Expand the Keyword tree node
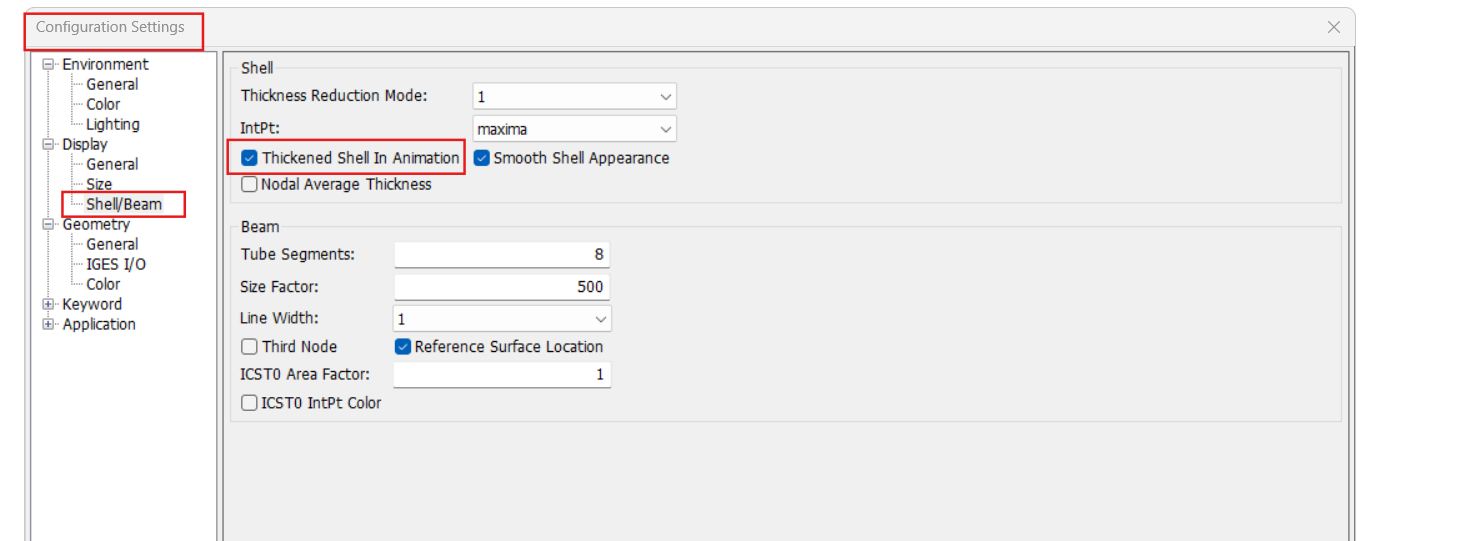 48,305
